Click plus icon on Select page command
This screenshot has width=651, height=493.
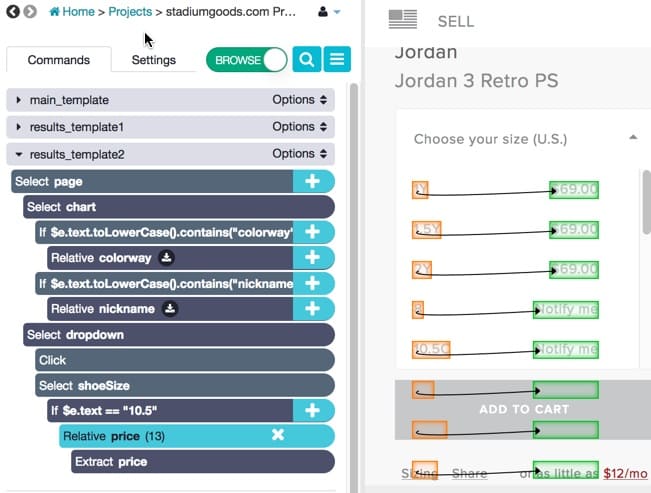coord(313,181)
